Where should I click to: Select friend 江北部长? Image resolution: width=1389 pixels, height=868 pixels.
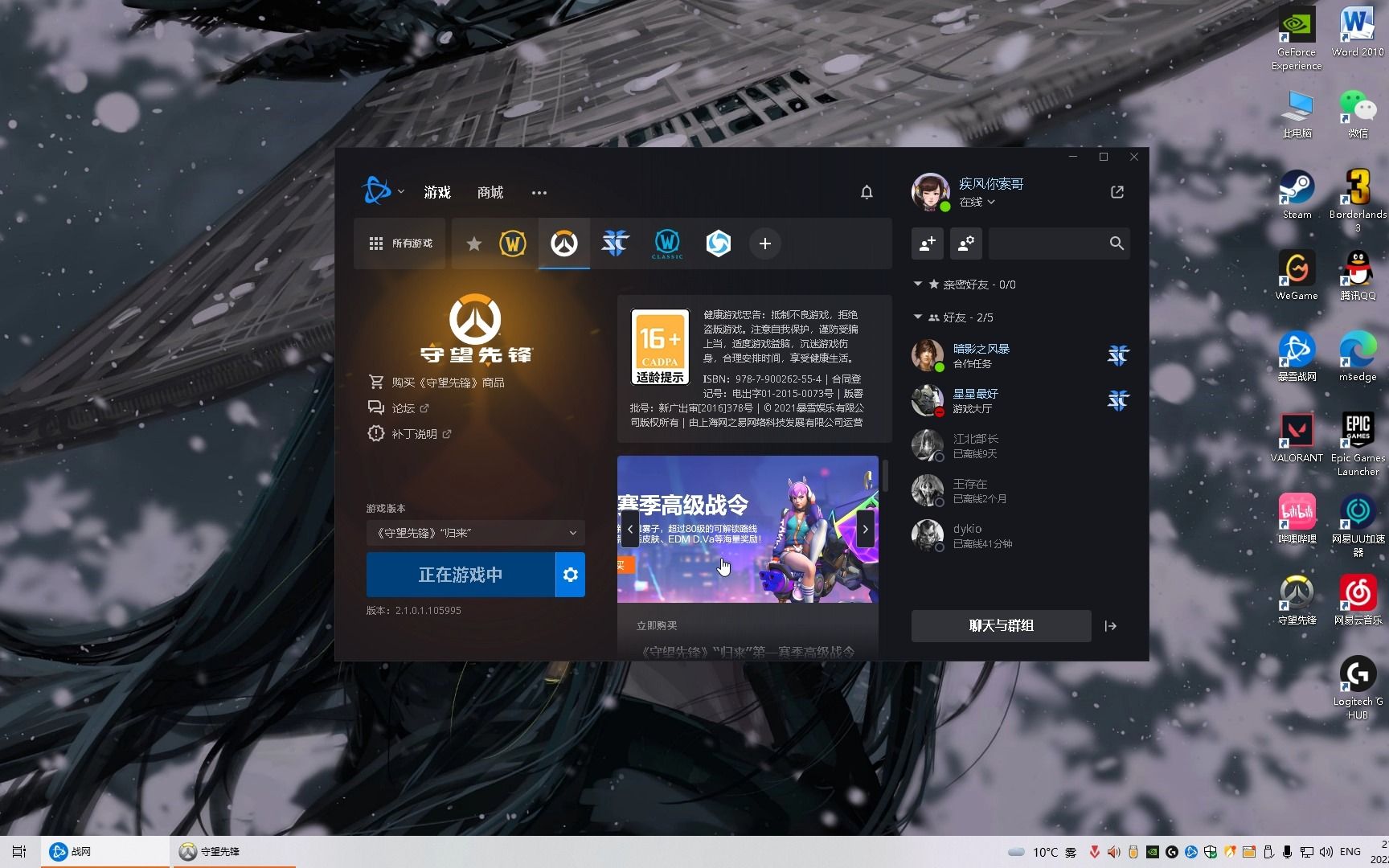tap(1020, 445)
